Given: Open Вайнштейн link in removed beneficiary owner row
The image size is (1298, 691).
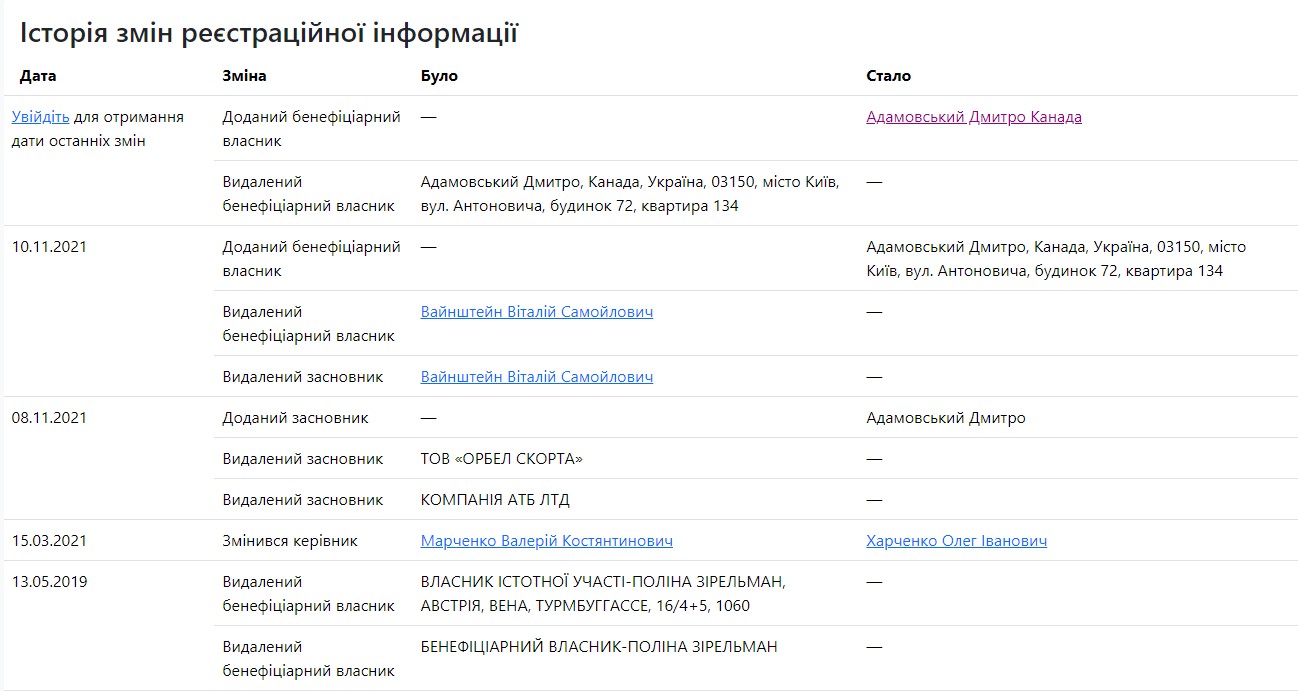Looking at the screenshot, I should [x=536, y=312].
